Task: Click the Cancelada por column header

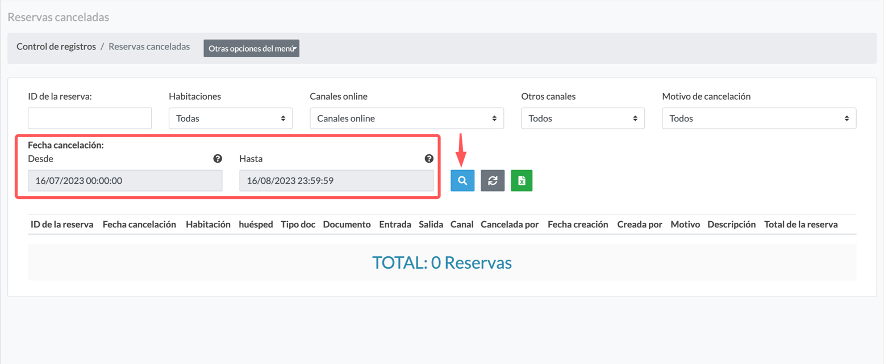Action: (510, 224)
